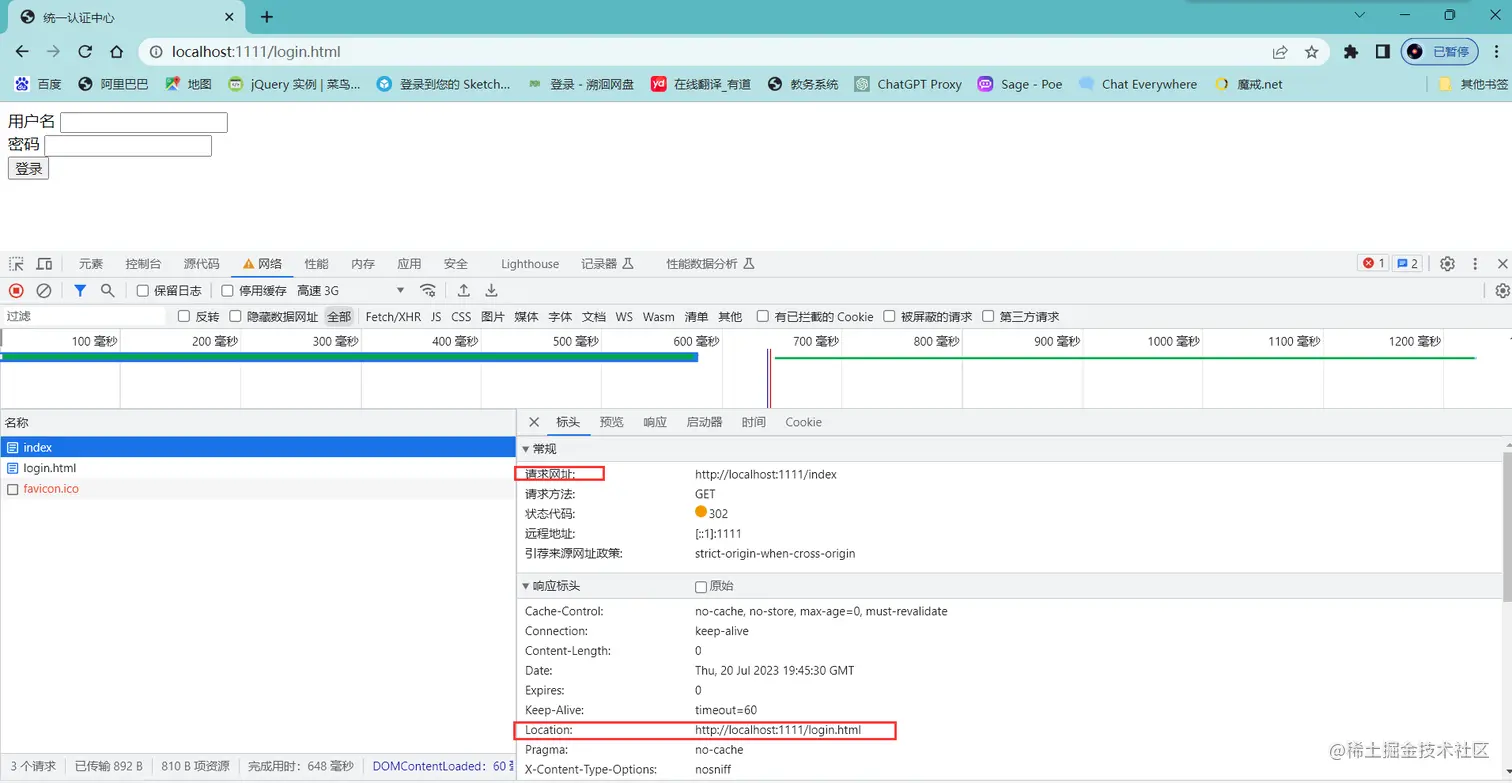The image size is (1512, 783).
Task: Switch to the 控制台 DevTools tab
Action: click(x=143, y=264)
